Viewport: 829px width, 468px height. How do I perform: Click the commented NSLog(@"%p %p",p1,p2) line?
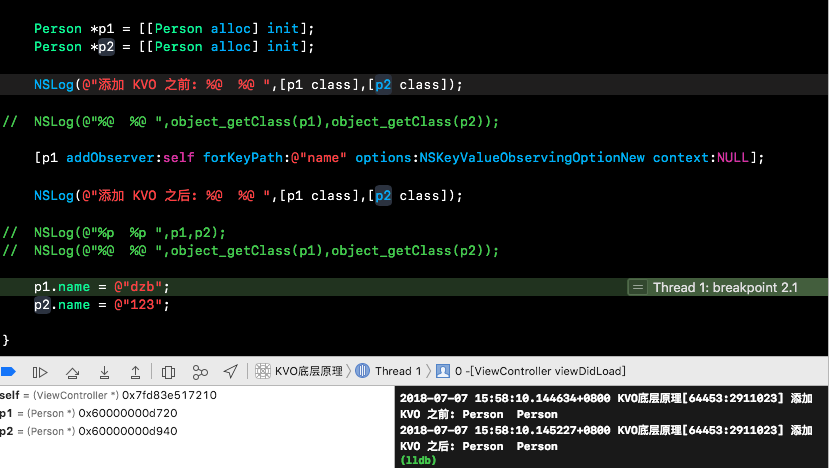[114, 233]
